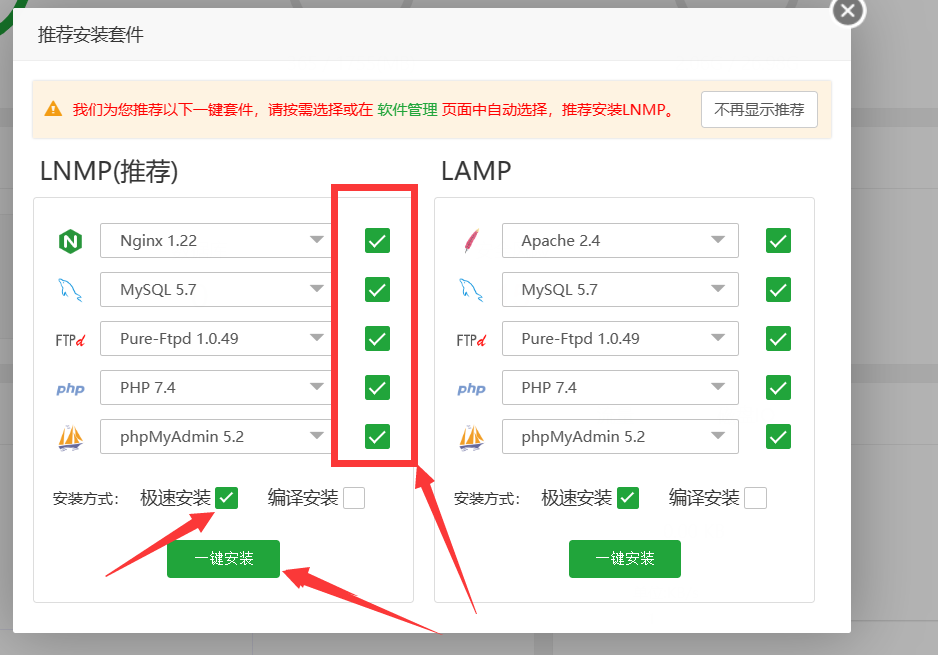This screenshot has width=938, height=655.
Task: Click the php logo in LNMP panel
Action: point(71,389)
